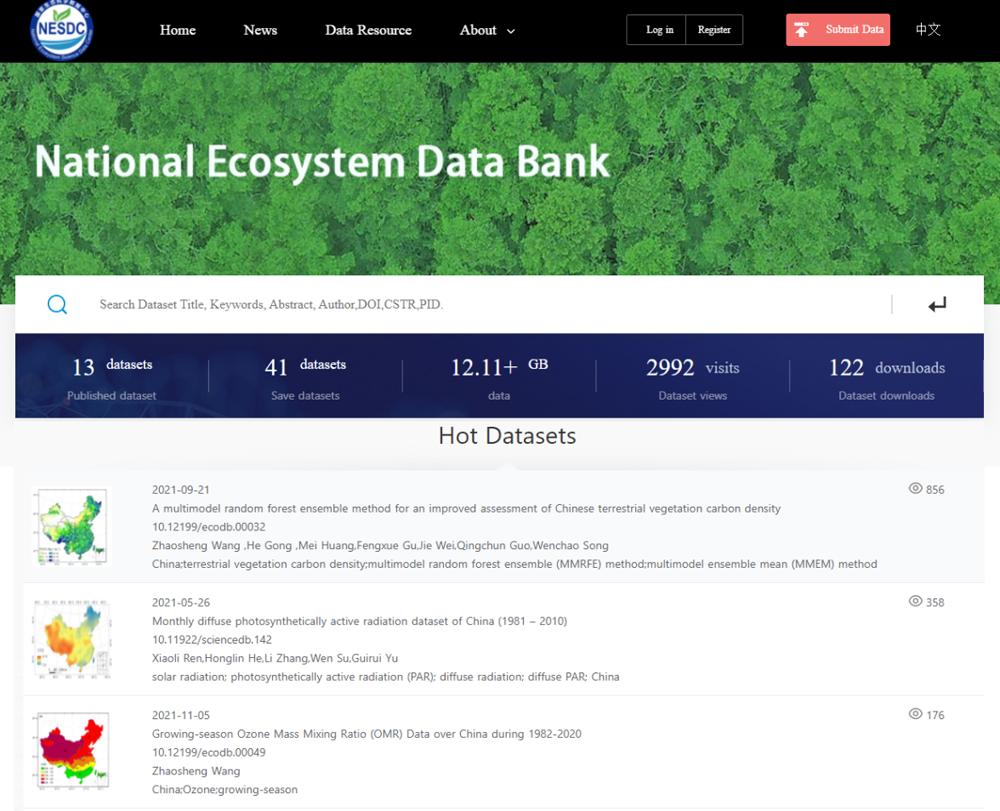Screen dimensions: 1000x811
Task: Open the terrestrial vegetation carbon density dataset title
Action: click(x=466, y=508)
